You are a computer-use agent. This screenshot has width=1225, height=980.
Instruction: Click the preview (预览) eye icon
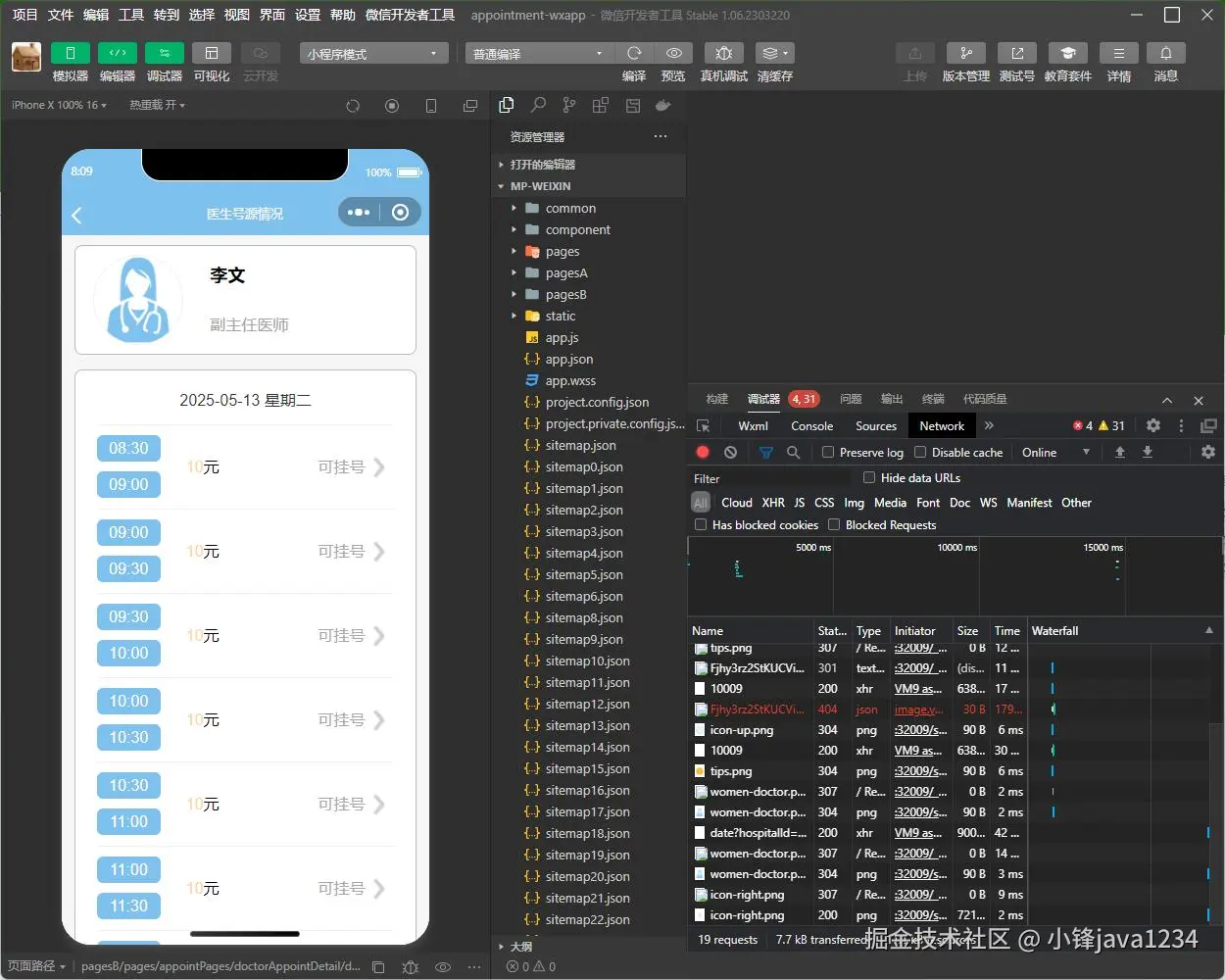pyautogui.click(x=673, y=53)
